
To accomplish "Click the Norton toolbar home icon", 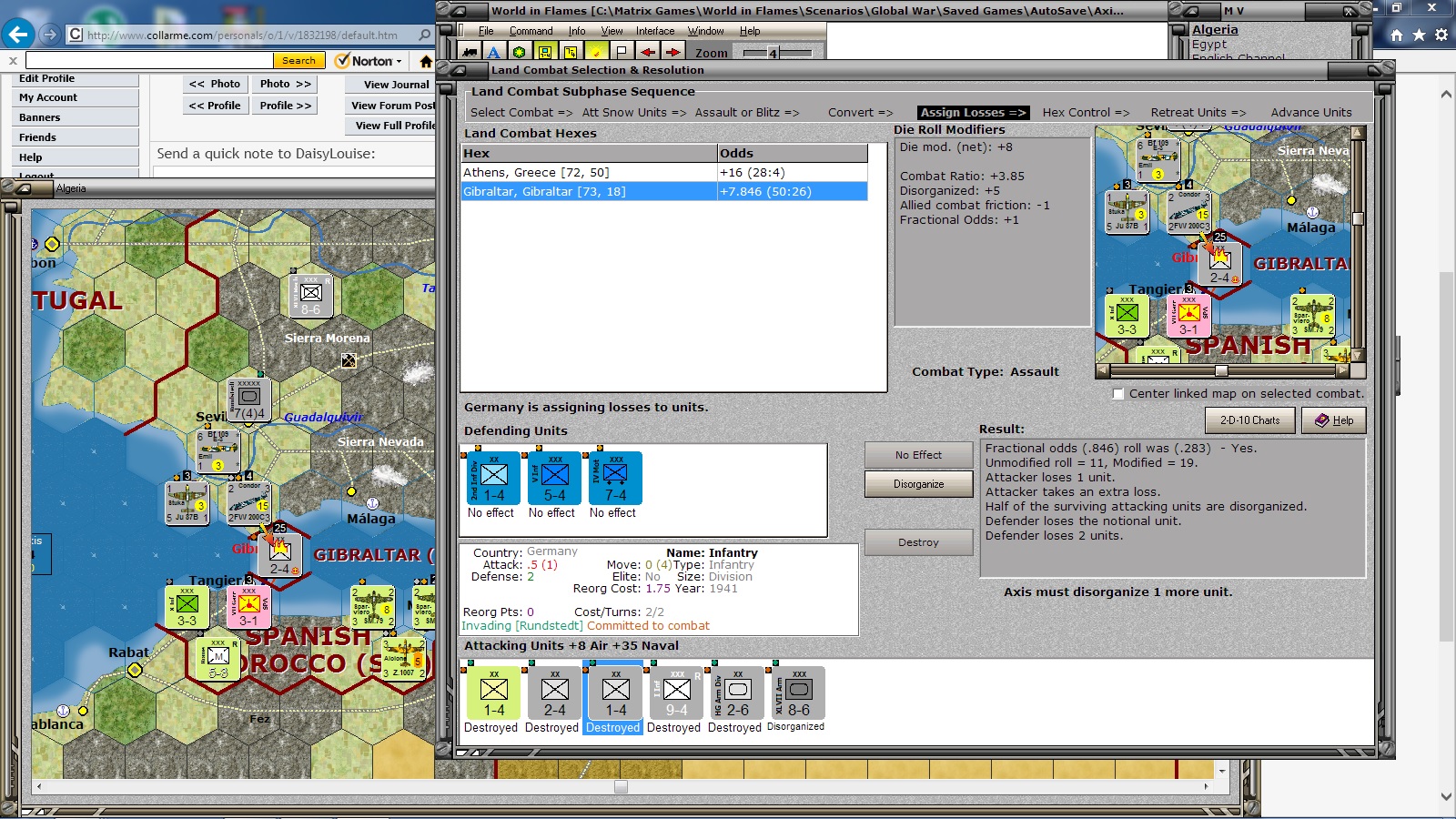I will tap(425, 61).
